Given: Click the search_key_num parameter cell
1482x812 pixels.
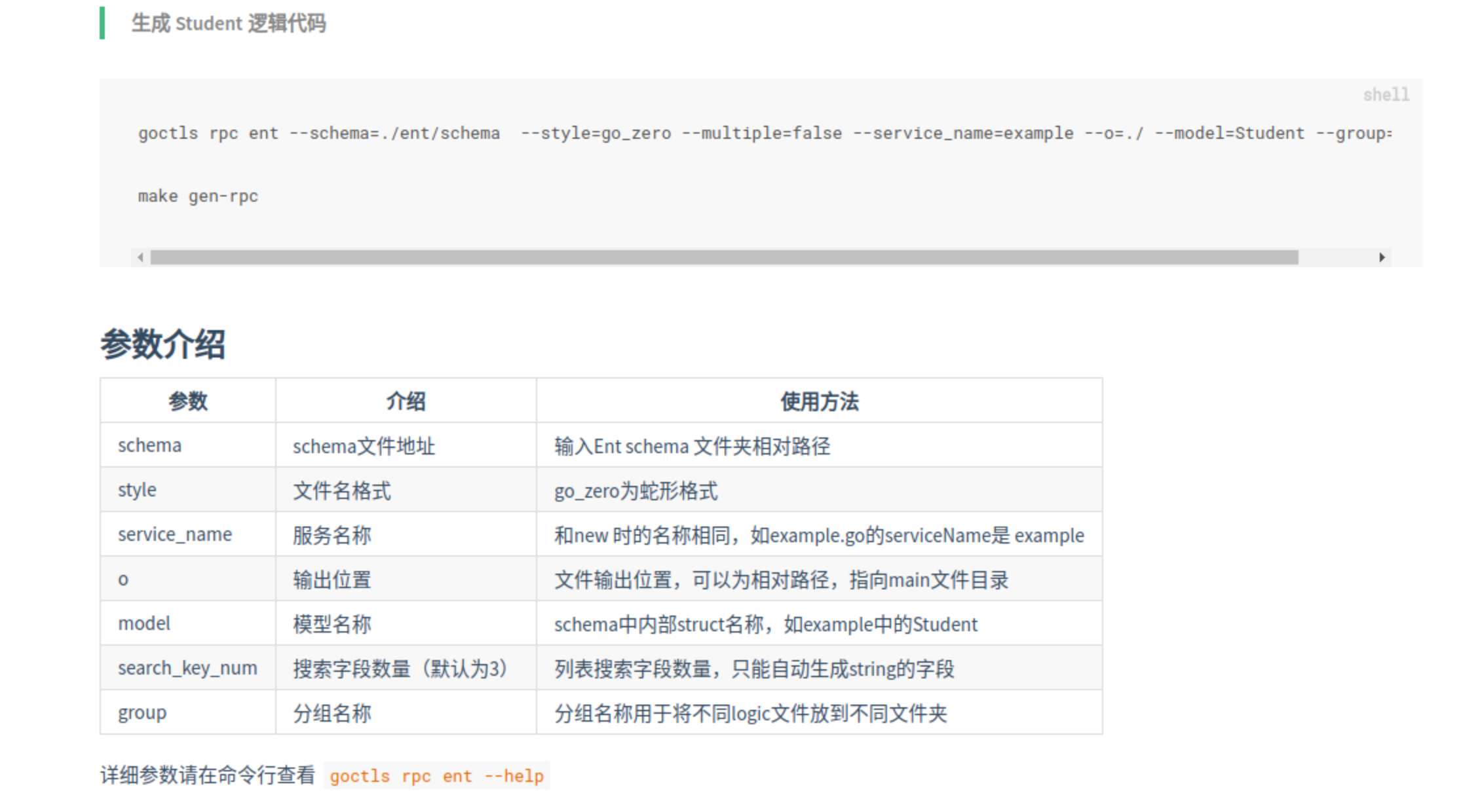Looking at the screenshot, I should coord(187,668).
